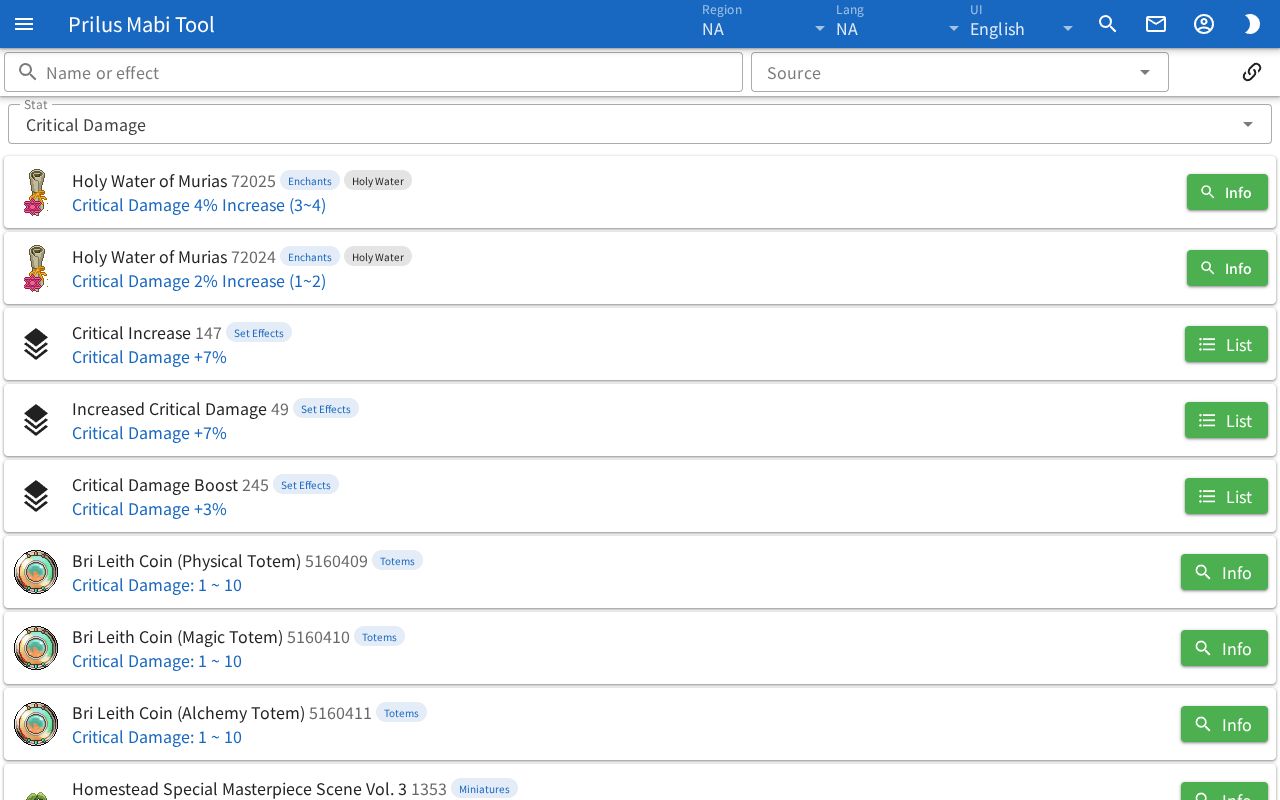Click the Critical Damage Boost item name
This screenshot has width=1280, height=800.
point(155,485)
